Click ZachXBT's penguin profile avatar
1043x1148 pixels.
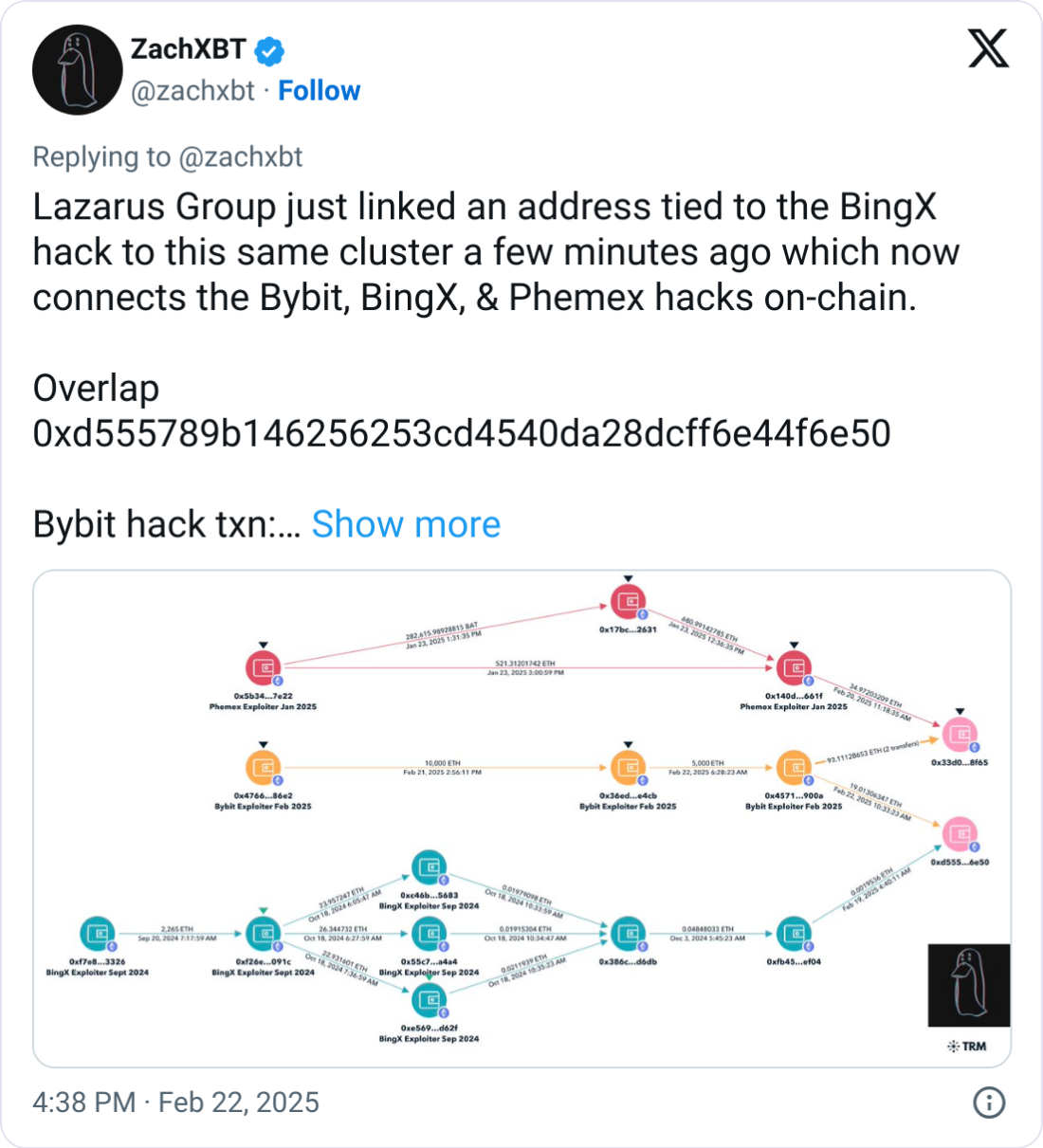click(x=78, y=70)
